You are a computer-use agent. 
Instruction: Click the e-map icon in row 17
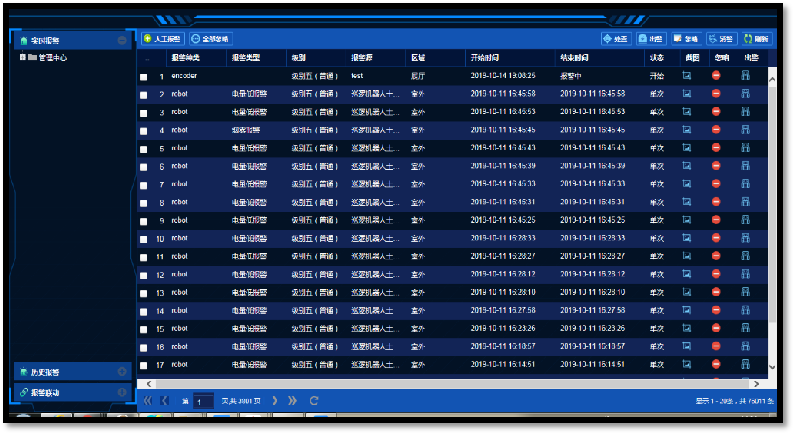(746, 364)
